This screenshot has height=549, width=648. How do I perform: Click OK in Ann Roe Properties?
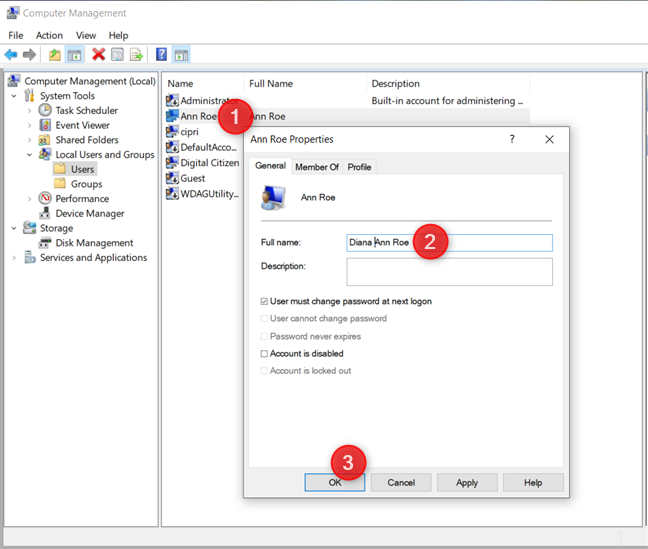pyautogui.click(x=335, y=482)
